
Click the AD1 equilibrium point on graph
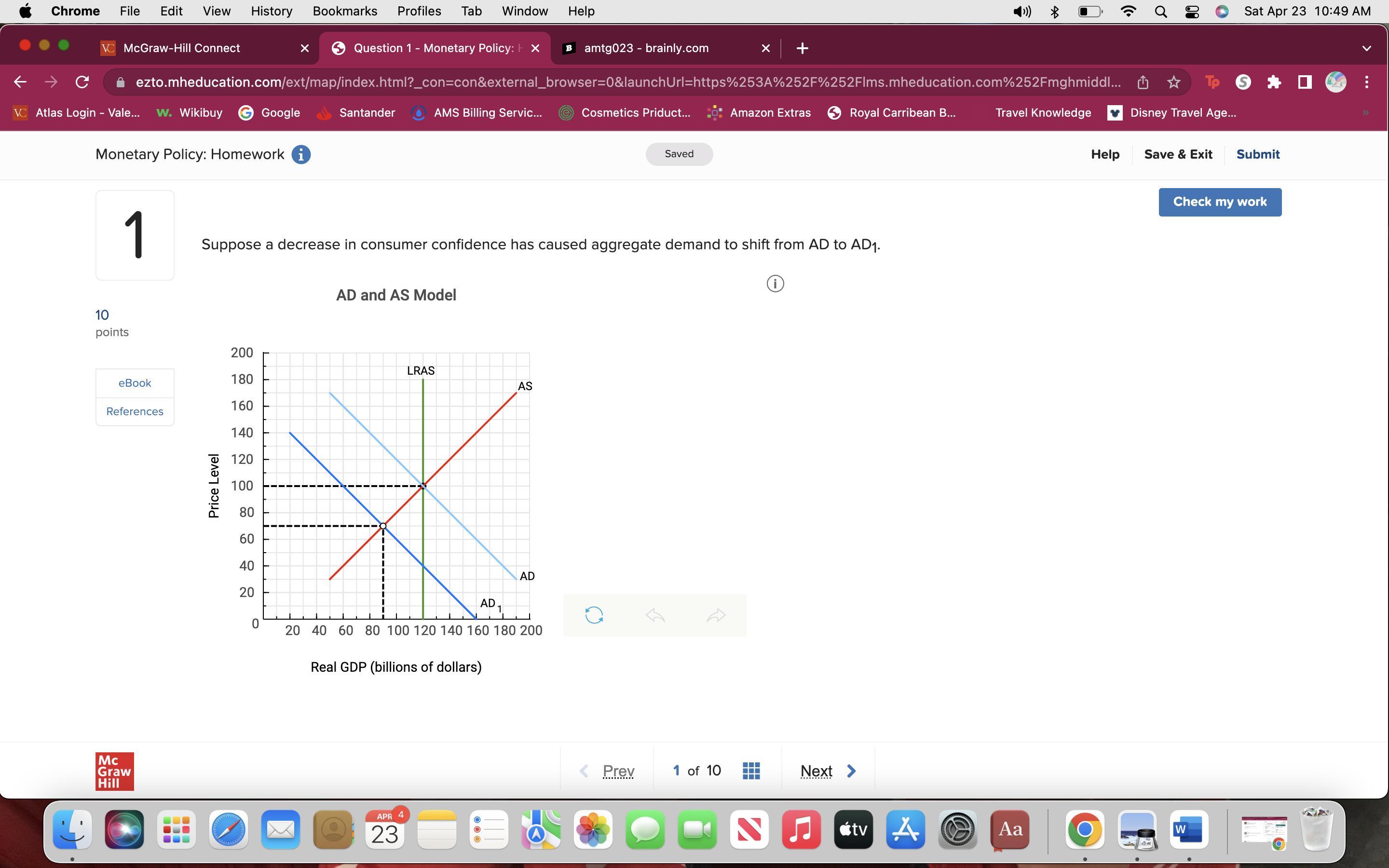click(x=383, y=526)
